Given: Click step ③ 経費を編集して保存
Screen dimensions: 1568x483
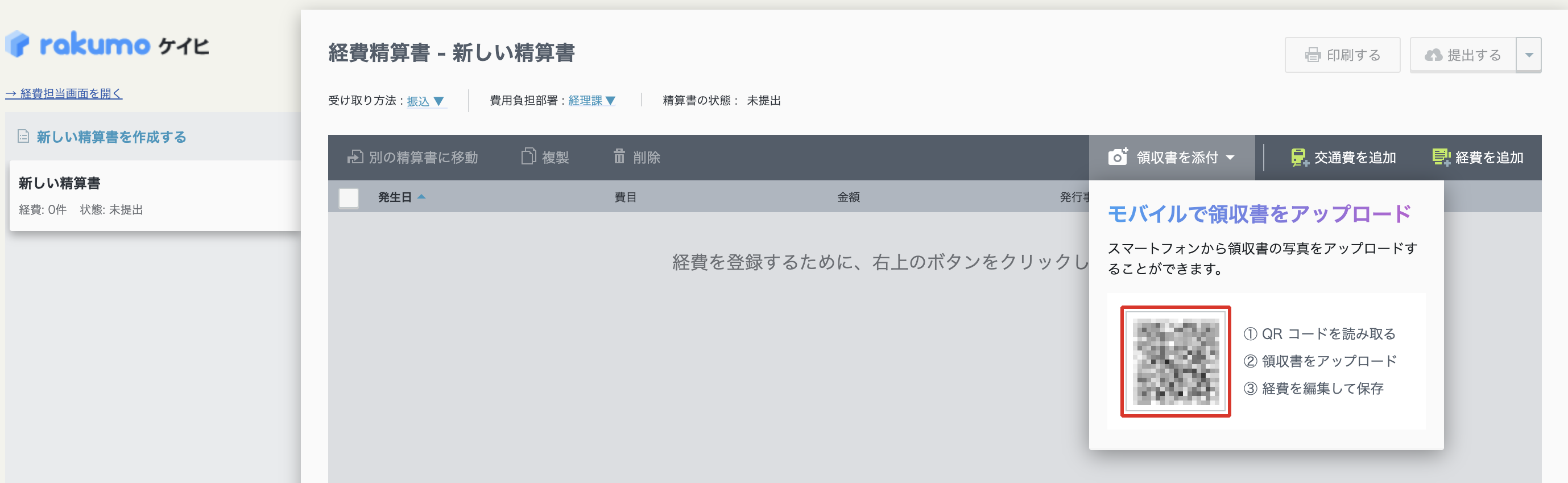Looking at the screenshot, I should [1313, 389].
